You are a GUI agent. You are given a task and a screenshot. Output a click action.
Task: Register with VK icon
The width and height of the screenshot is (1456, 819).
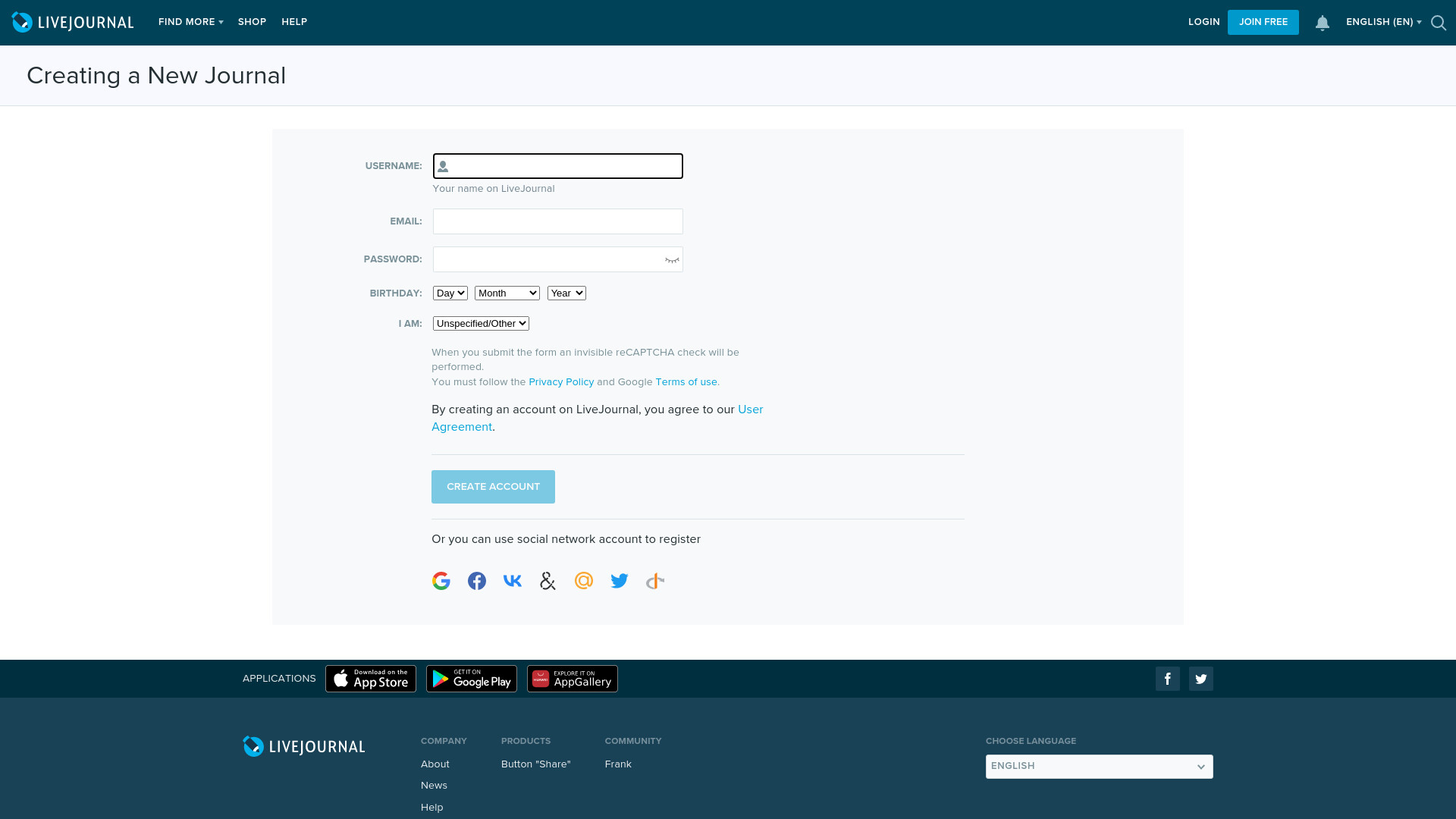coord(513,581)
